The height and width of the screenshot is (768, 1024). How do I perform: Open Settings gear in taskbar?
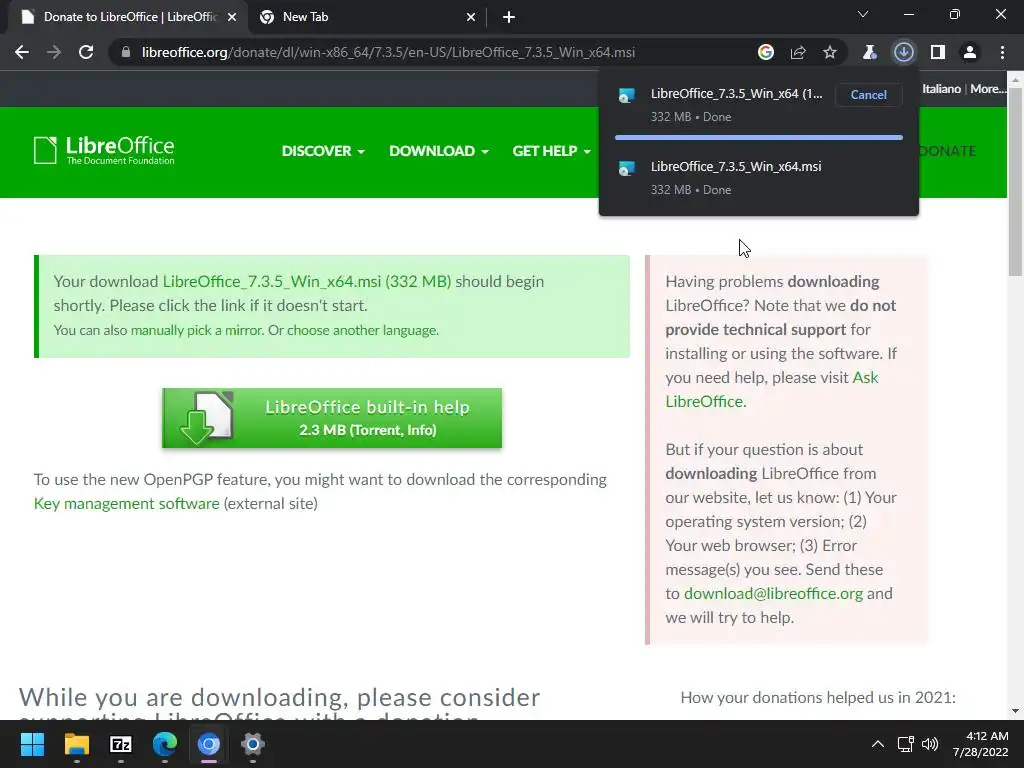coord(253,744)
